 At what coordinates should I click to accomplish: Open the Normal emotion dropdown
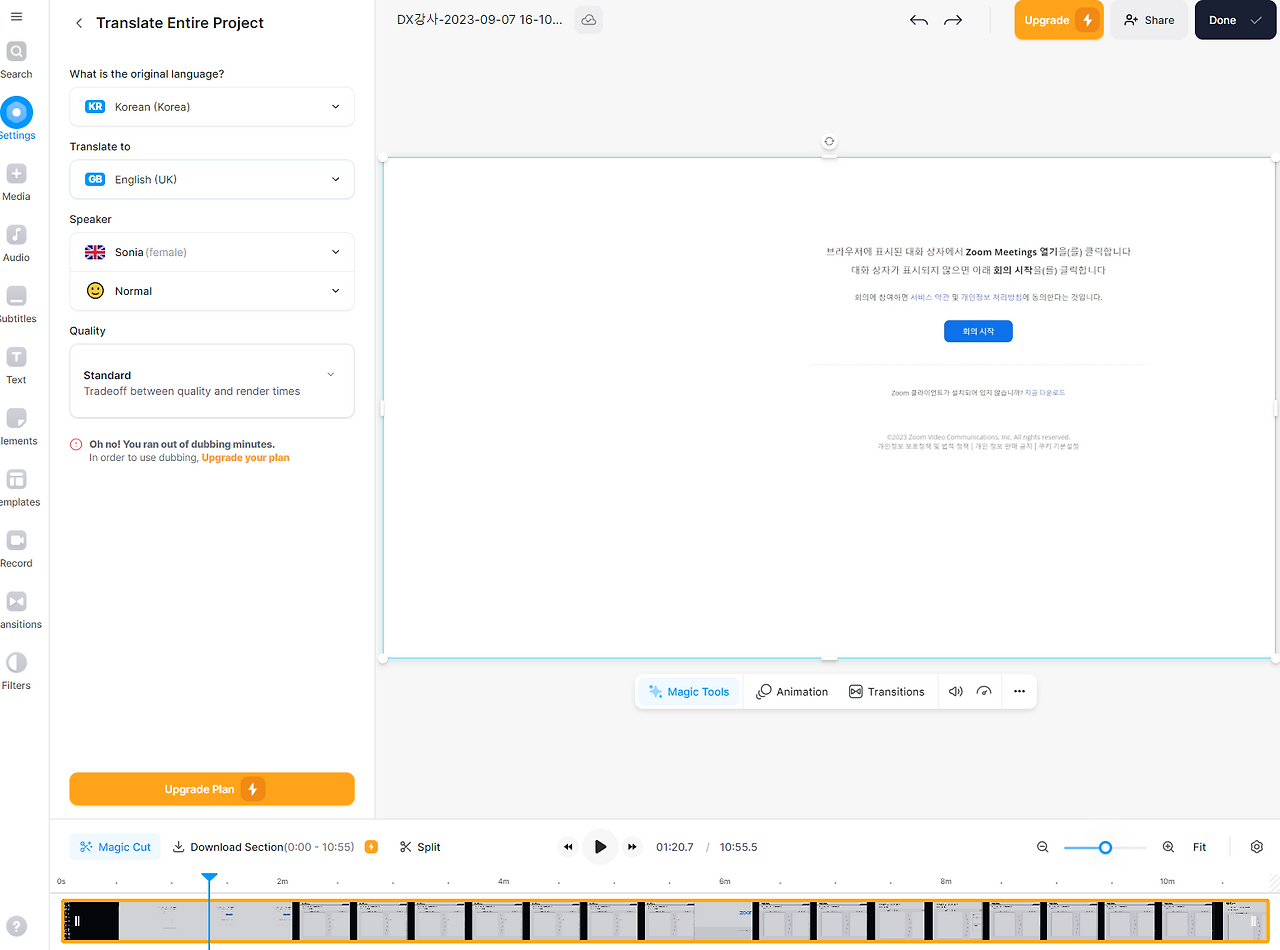(212, 291)
